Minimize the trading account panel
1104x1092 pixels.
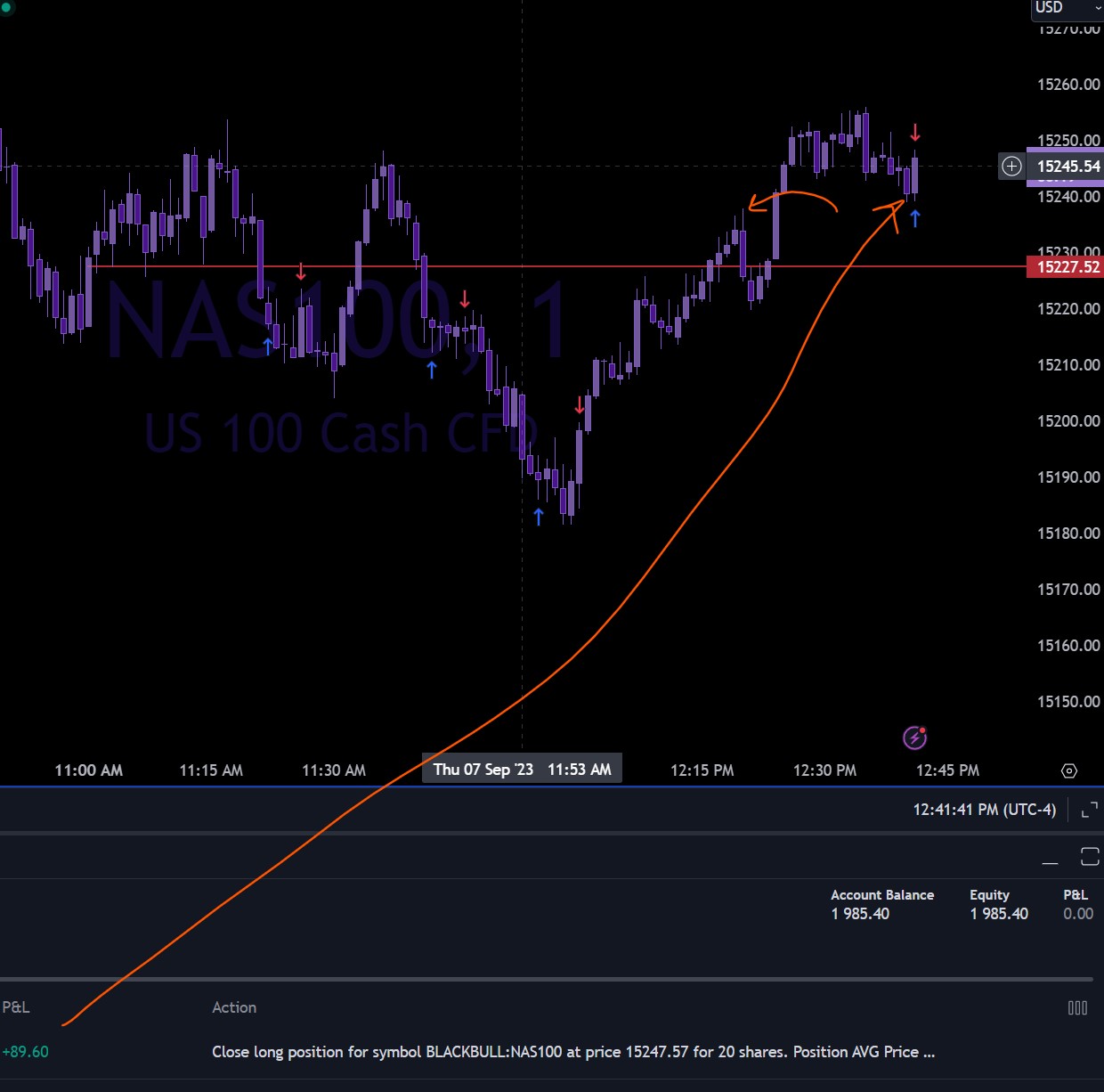[1051, 859]
